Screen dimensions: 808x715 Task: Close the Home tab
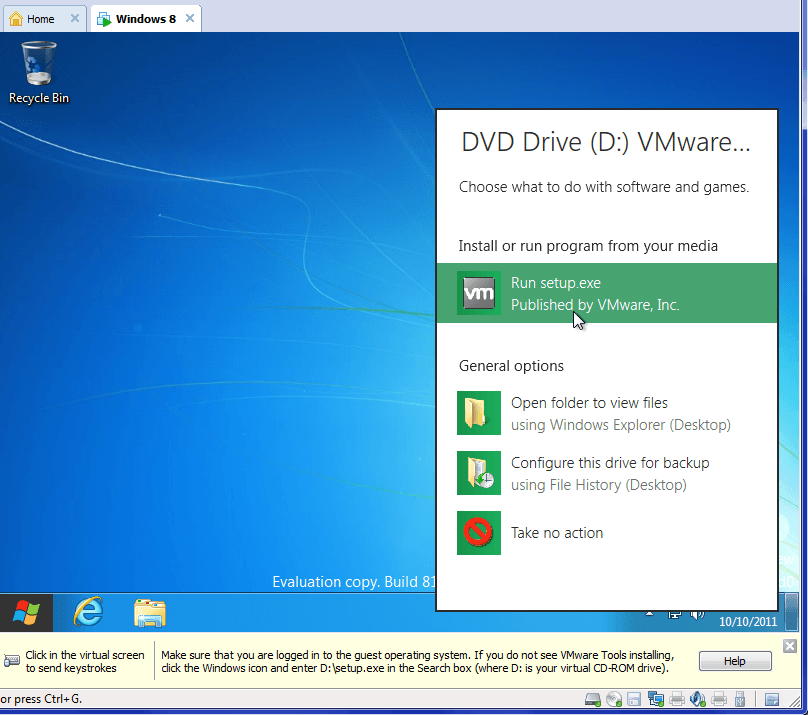(x=75, y=19)
